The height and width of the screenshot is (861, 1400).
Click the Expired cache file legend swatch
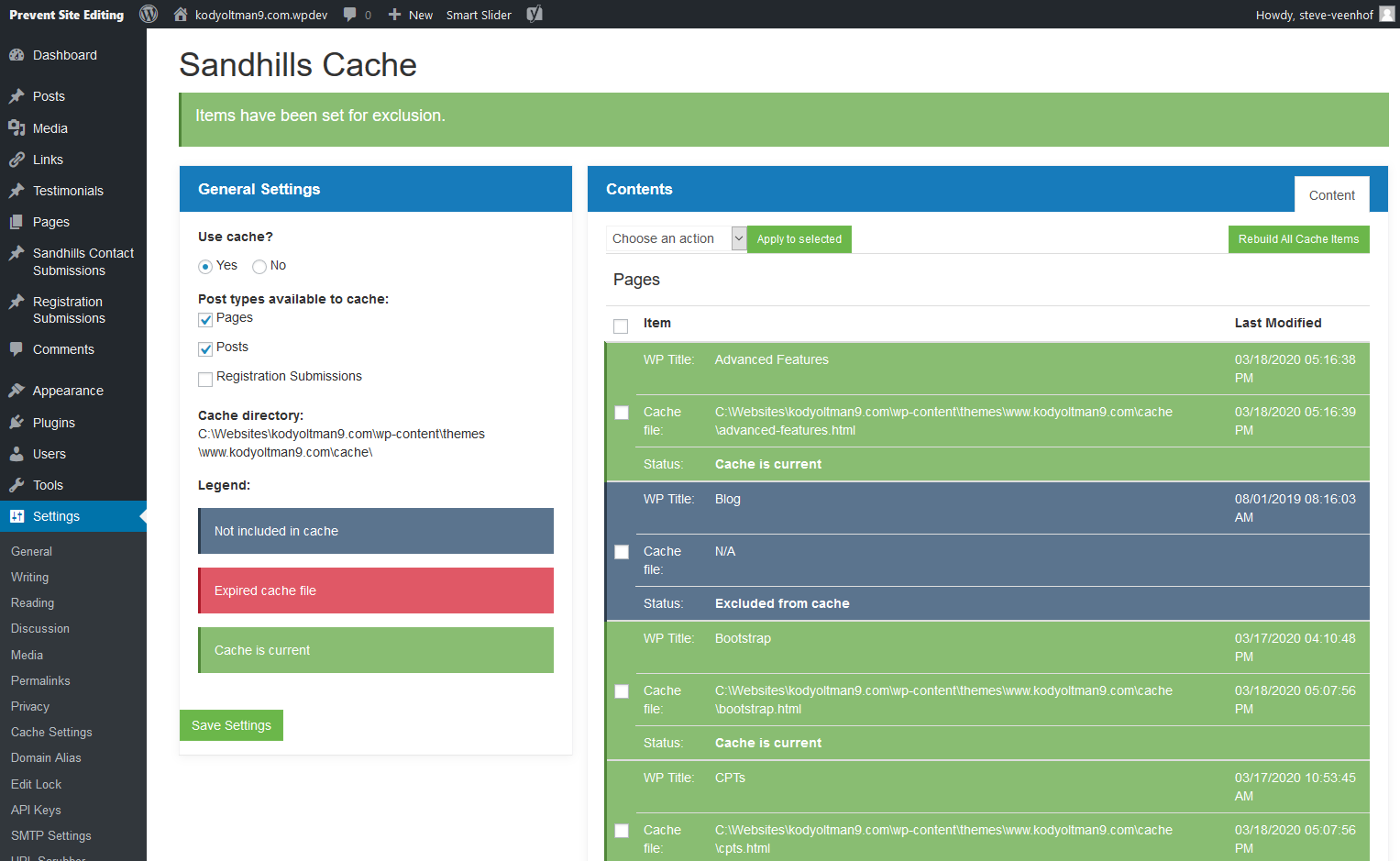(376, 591)
